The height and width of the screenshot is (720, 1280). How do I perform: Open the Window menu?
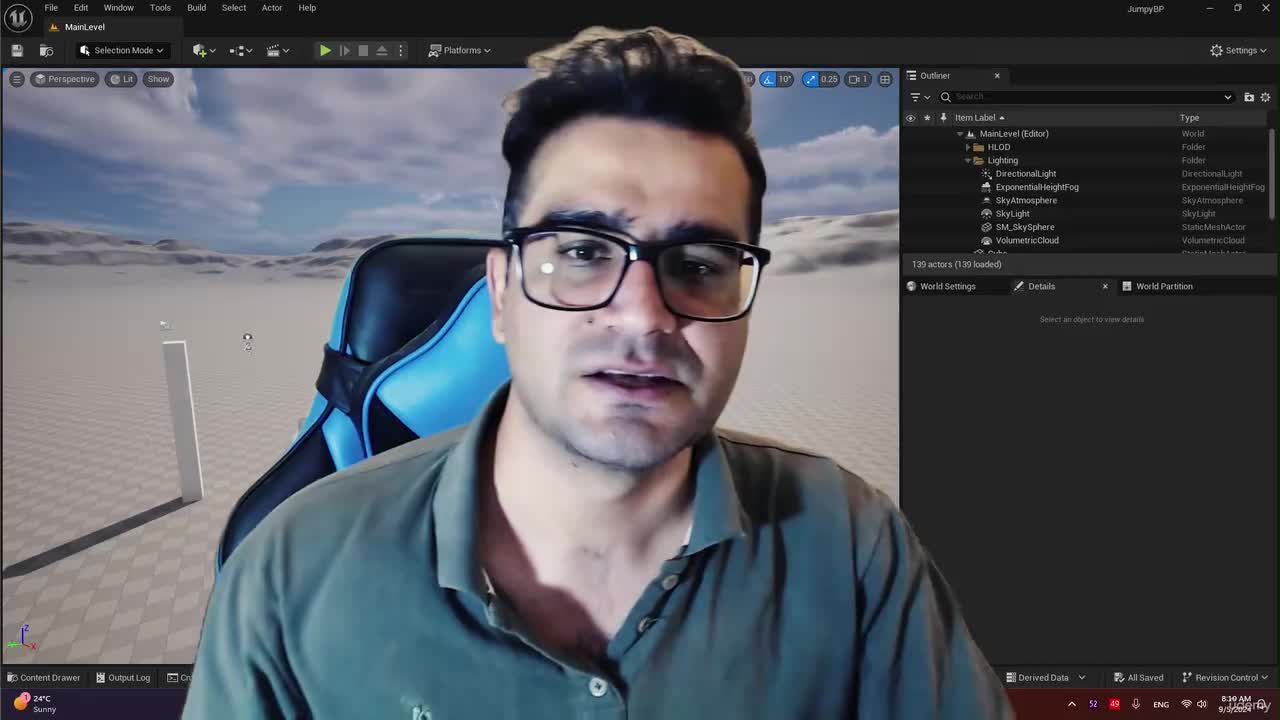[119, 8]
